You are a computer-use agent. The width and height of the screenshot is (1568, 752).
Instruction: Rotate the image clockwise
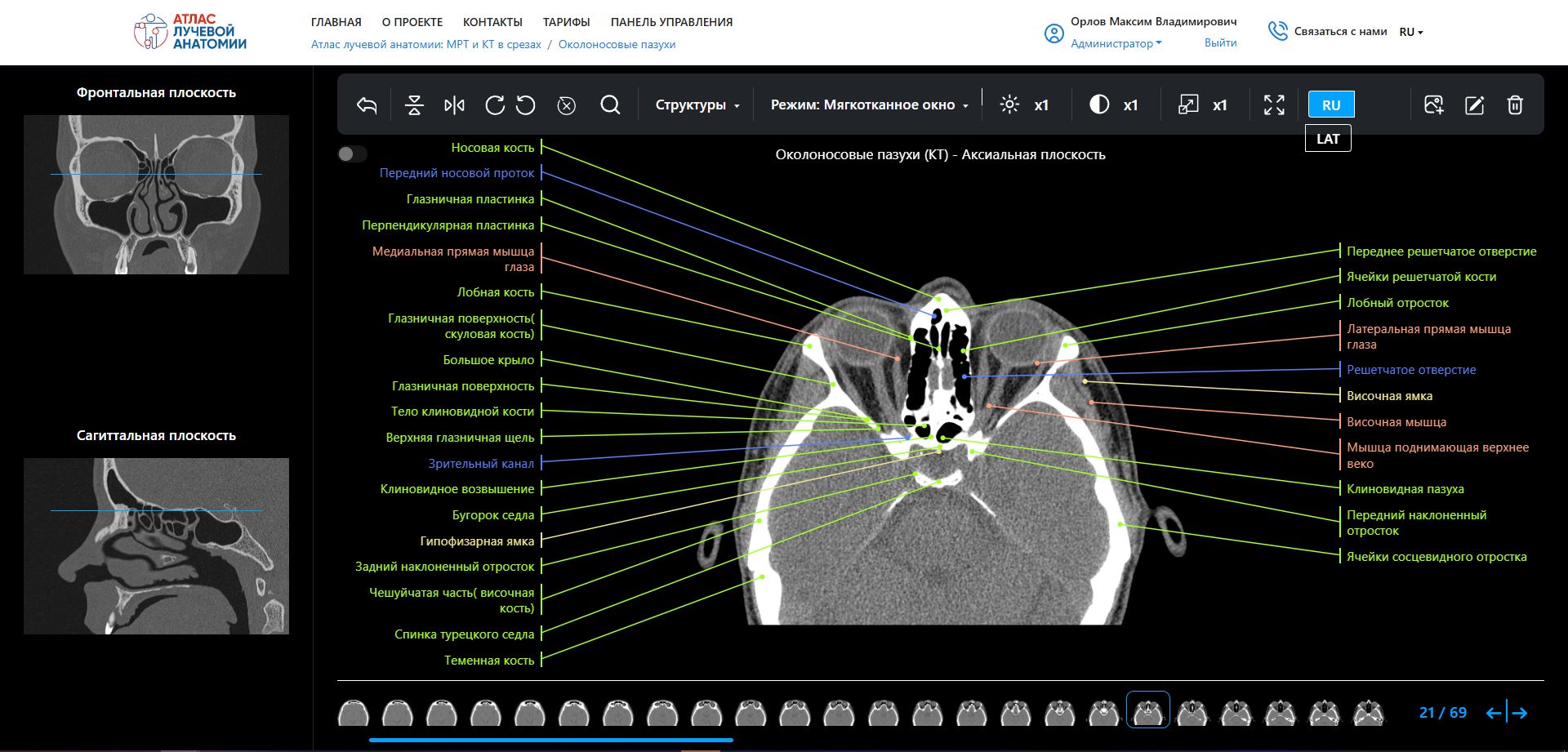click(x=494, y=105)
